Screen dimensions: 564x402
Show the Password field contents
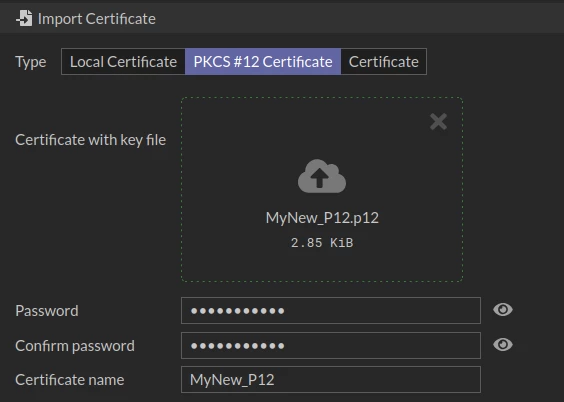click(502, 310)
